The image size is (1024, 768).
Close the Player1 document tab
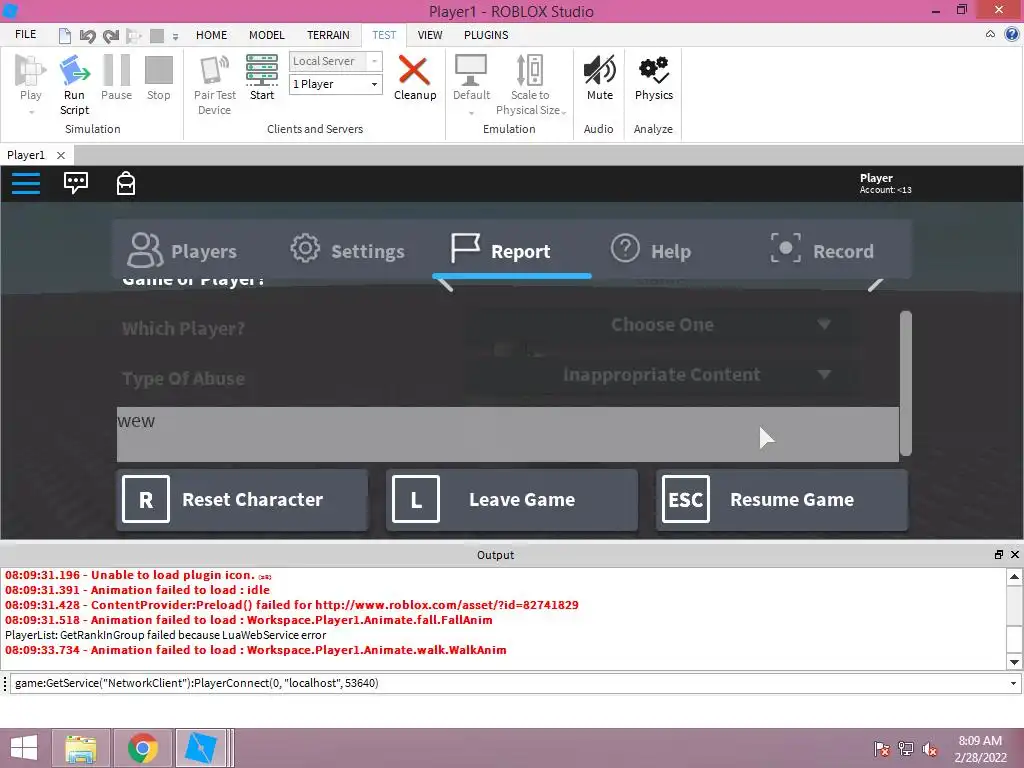point(61,155)
